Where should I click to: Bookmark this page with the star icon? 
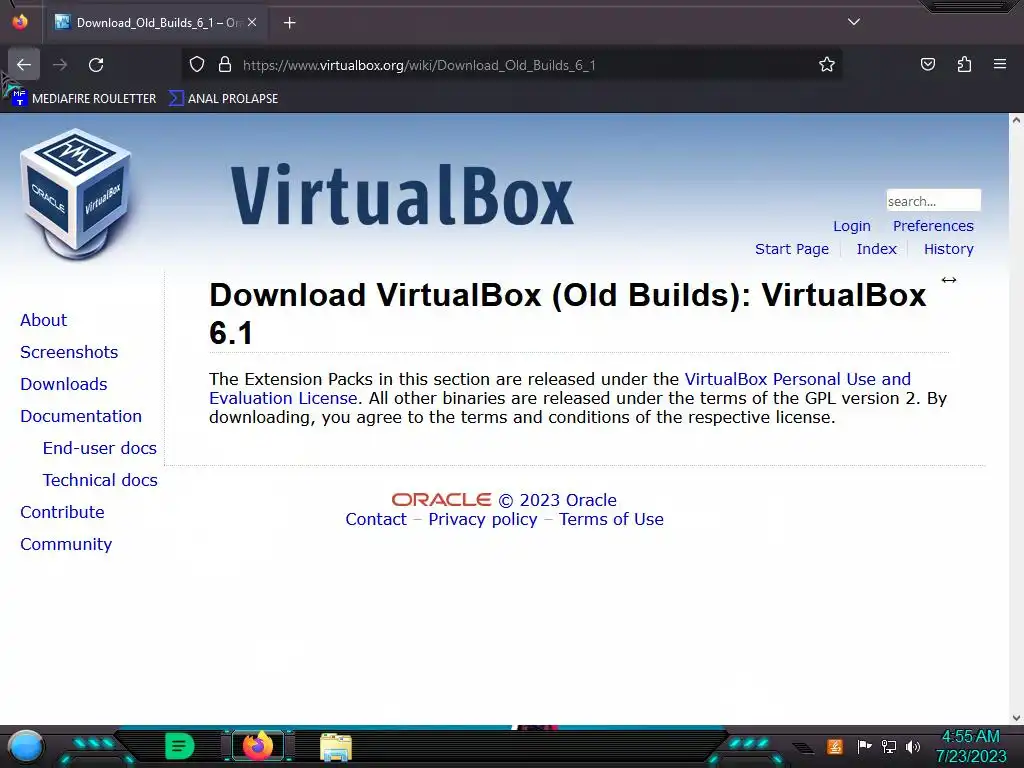coord(827,65)
